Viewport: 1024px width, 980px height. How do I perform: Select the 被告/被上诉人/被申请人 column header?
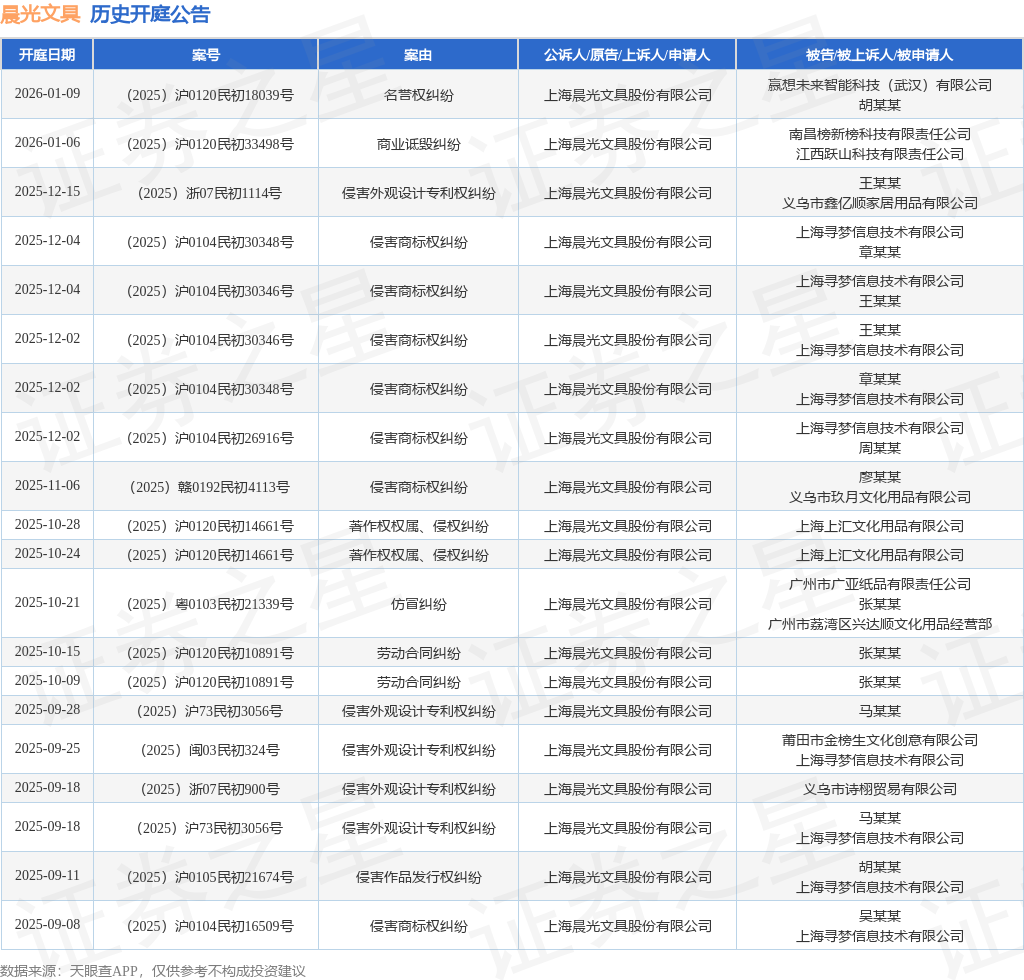(x=879, y=55)
